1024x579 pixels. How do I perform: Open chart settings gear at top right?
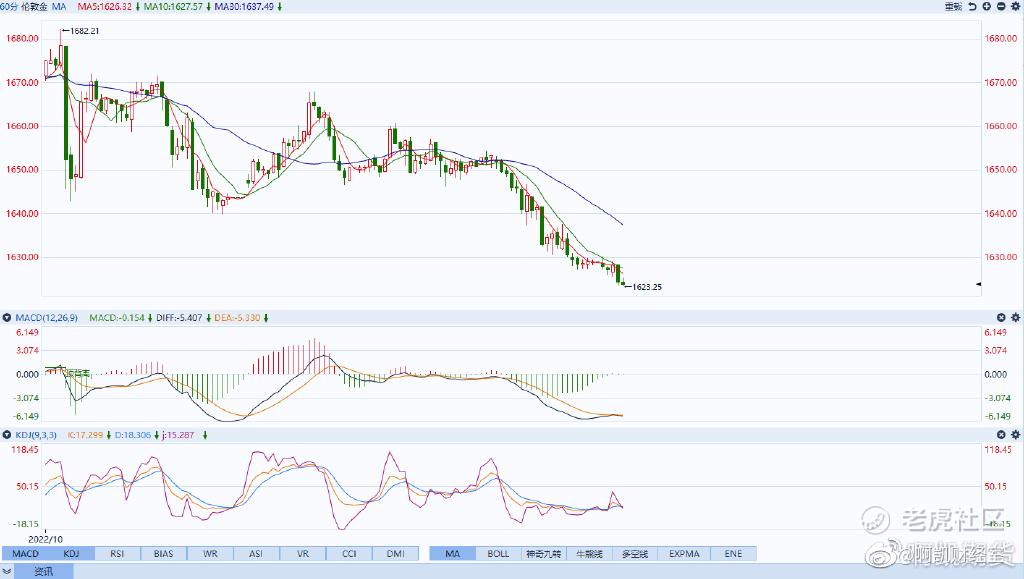[x=1015, y=7]
